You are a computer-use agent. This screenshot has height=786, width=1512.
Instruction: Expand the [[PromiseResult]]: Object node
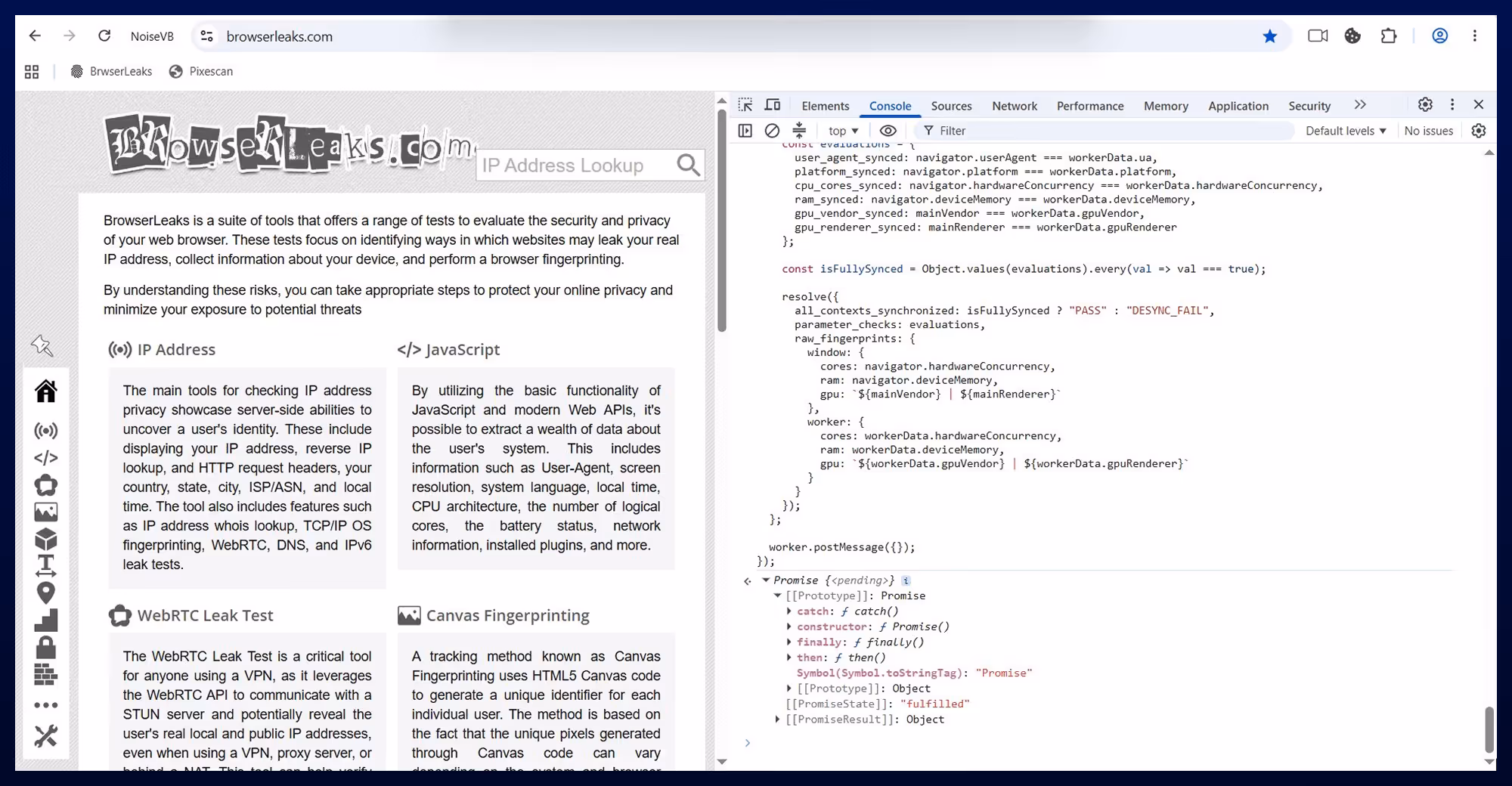[777, 719]
